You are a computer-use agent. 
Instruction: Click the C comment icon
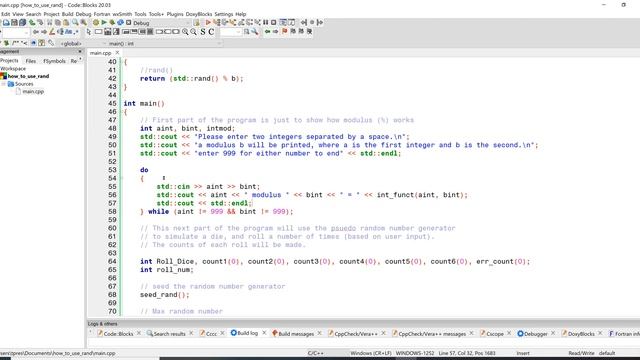click(x=211, y=31)
